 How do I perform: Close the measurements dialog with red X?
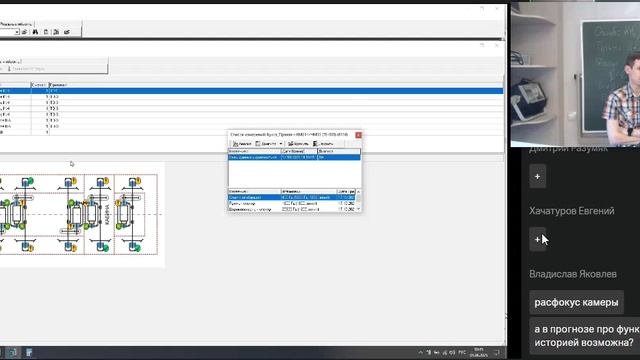click(358, 135)
